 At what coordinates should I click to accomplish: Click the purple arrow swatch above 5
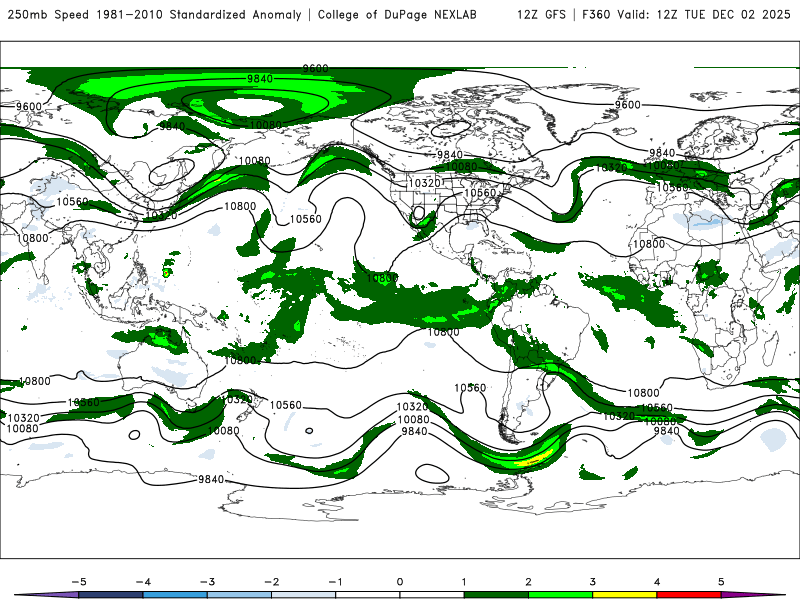tap(747, 595)
